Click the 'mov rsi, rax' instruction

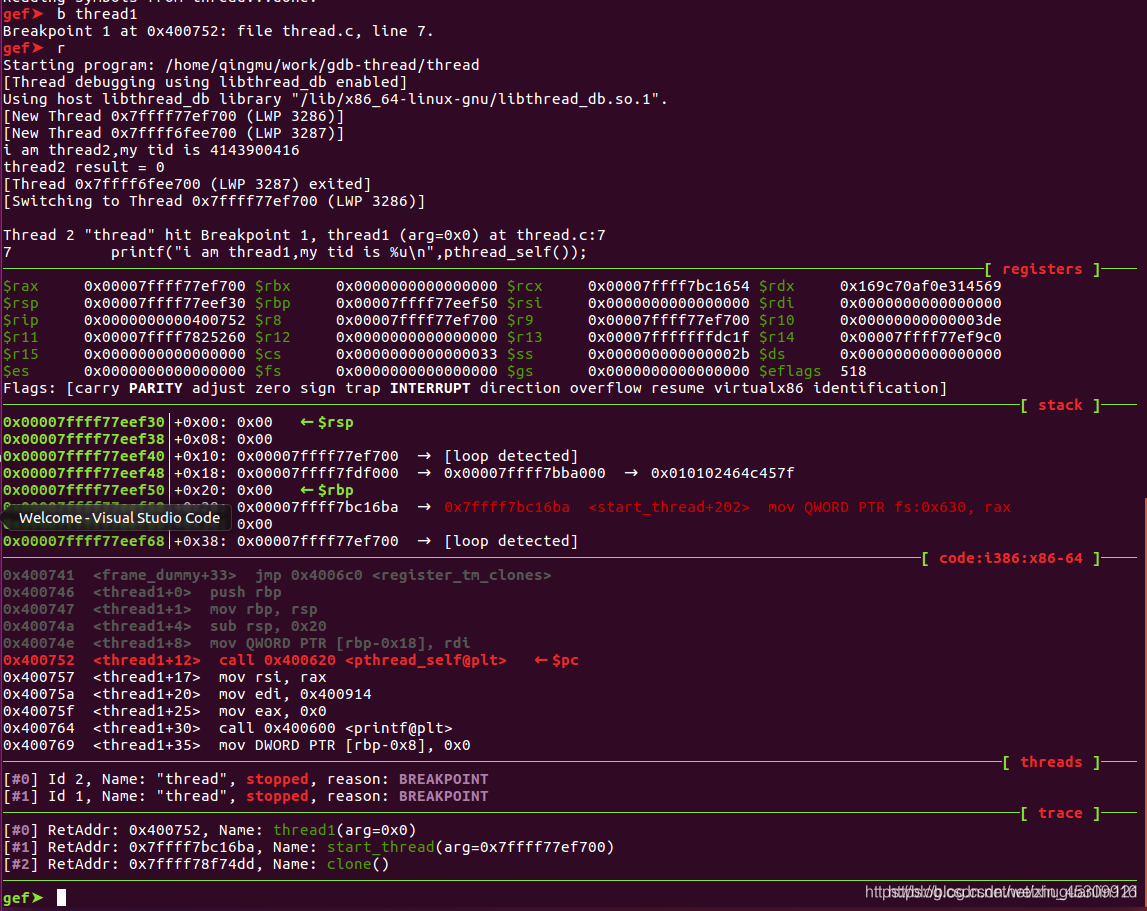272,677
